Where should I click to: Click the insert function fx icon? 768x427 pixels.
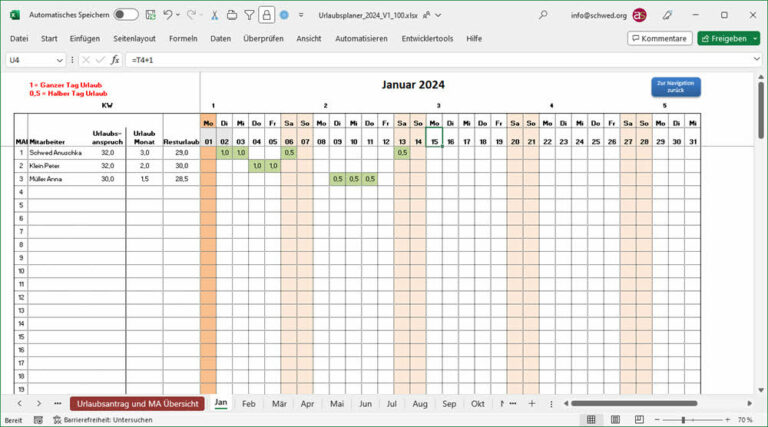(115, 60)
